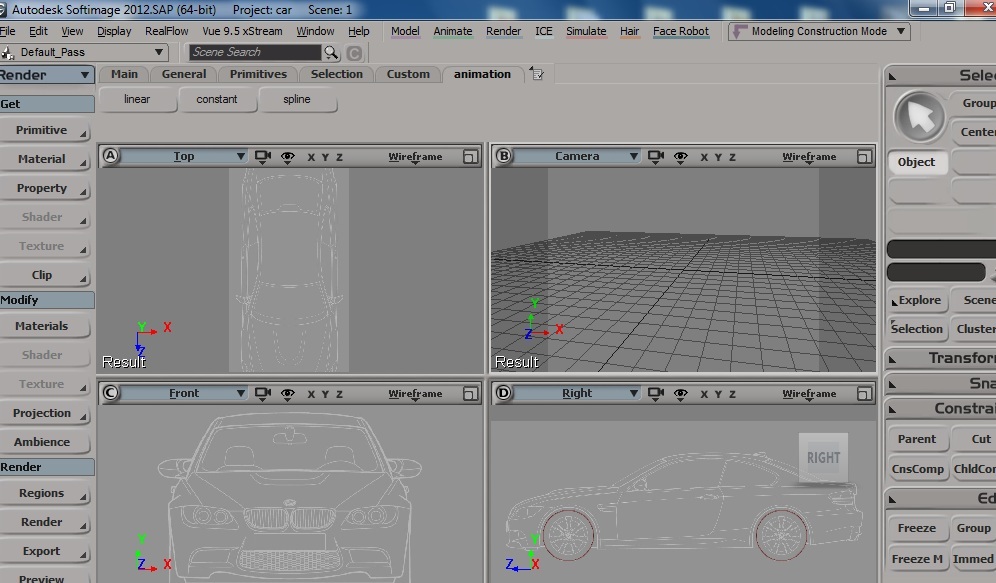Select the General shelf tab

click(x=184, y=74)
